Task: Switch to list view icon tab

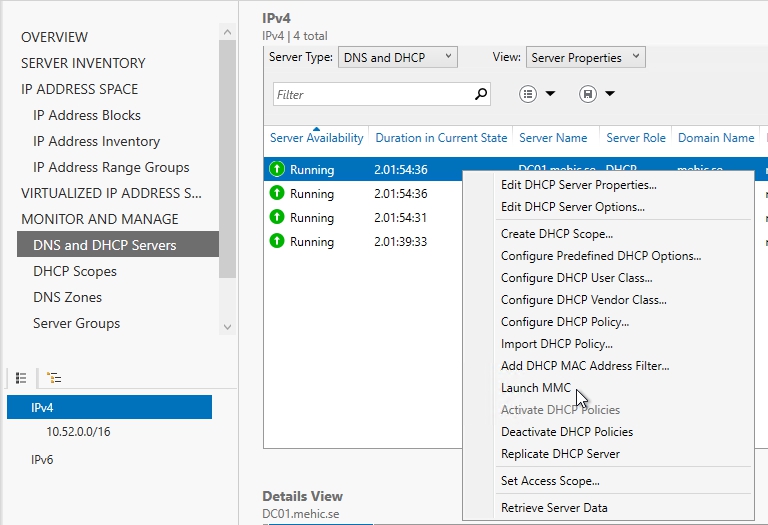Action: point(21,377)
